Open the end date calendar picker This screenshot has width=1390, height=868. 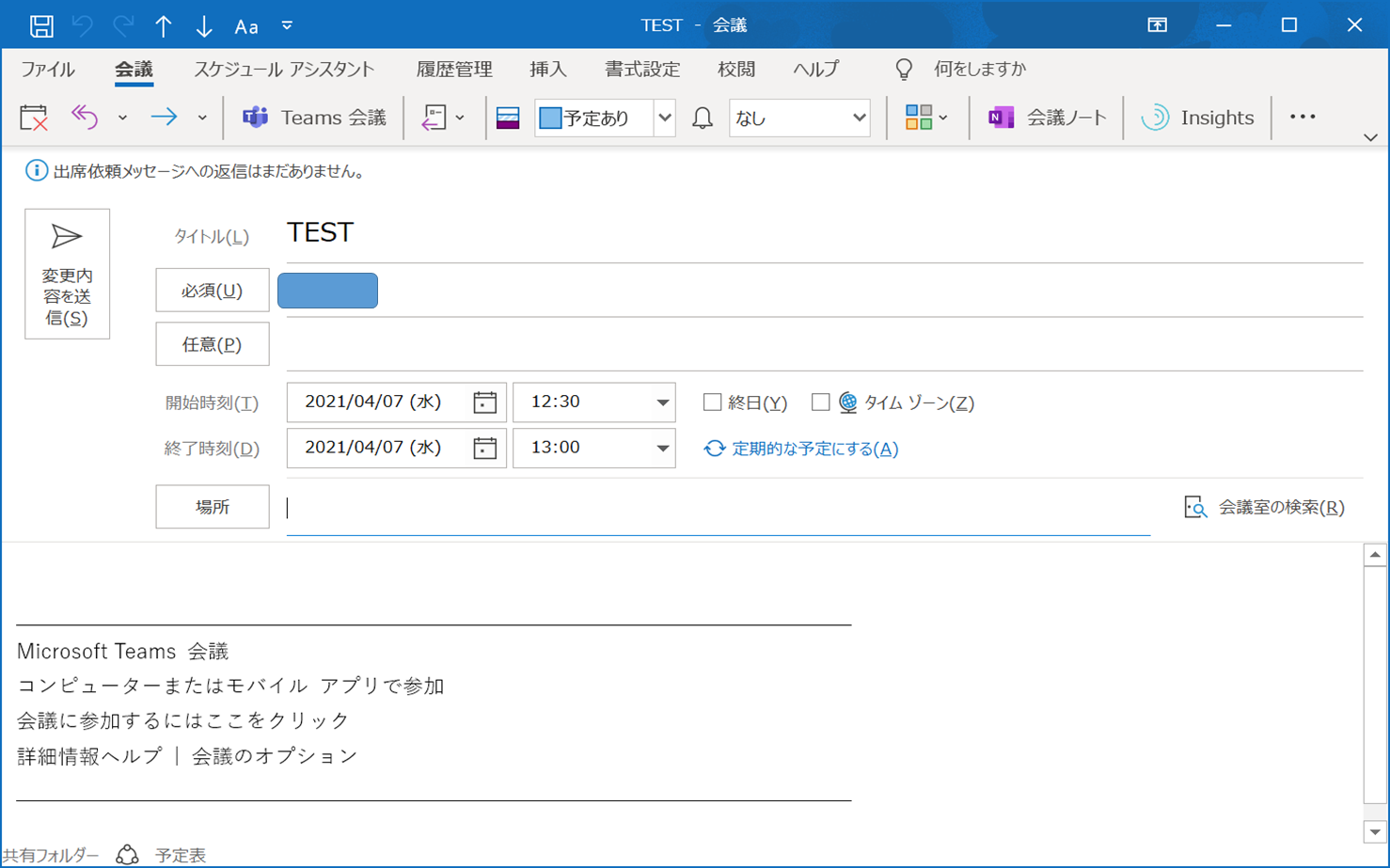click(485, 448)
